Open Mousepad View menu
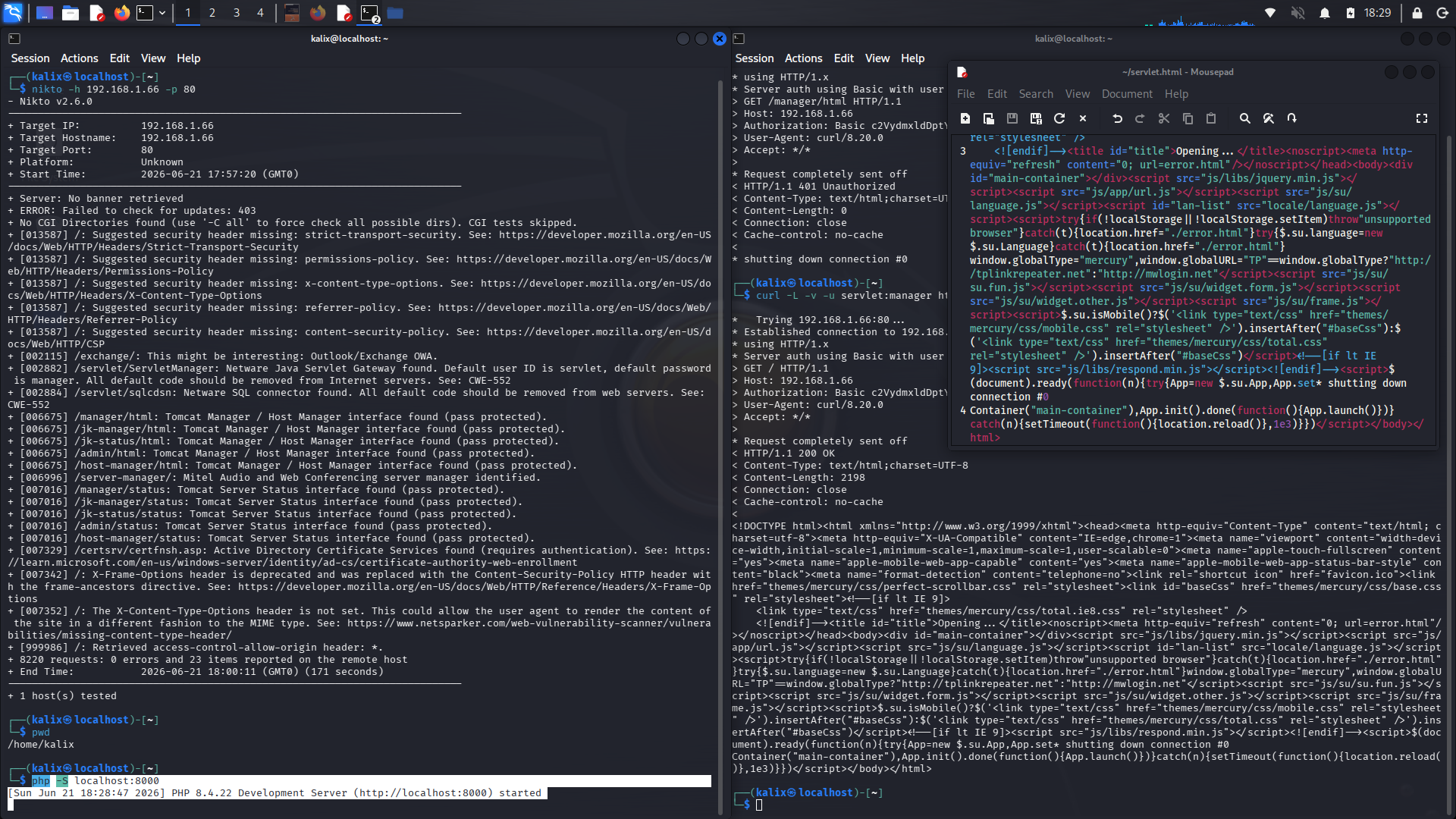The height and width of the screenshot is (819, 1456). pyautogui.click(x=1078, y=94)
